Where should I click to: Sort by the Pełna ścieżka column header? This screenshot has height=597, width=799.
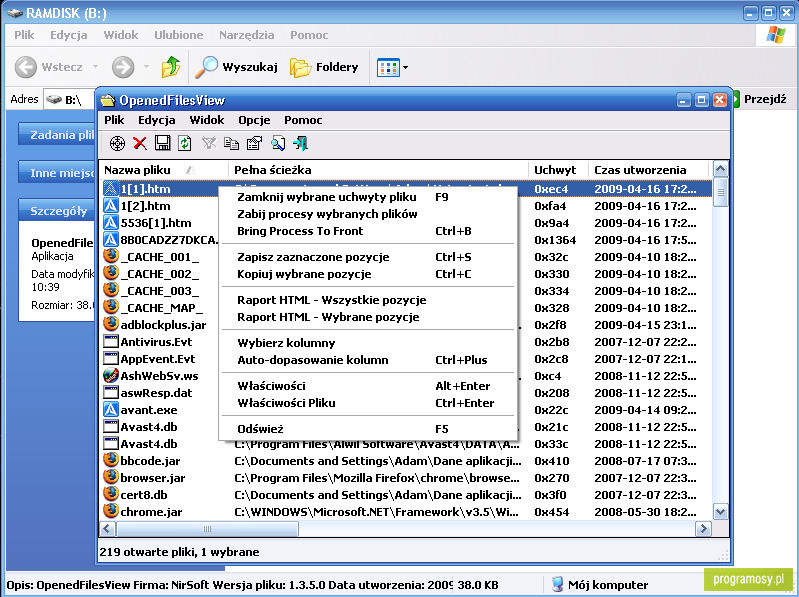pyautogui.click(x=378, y=170)
